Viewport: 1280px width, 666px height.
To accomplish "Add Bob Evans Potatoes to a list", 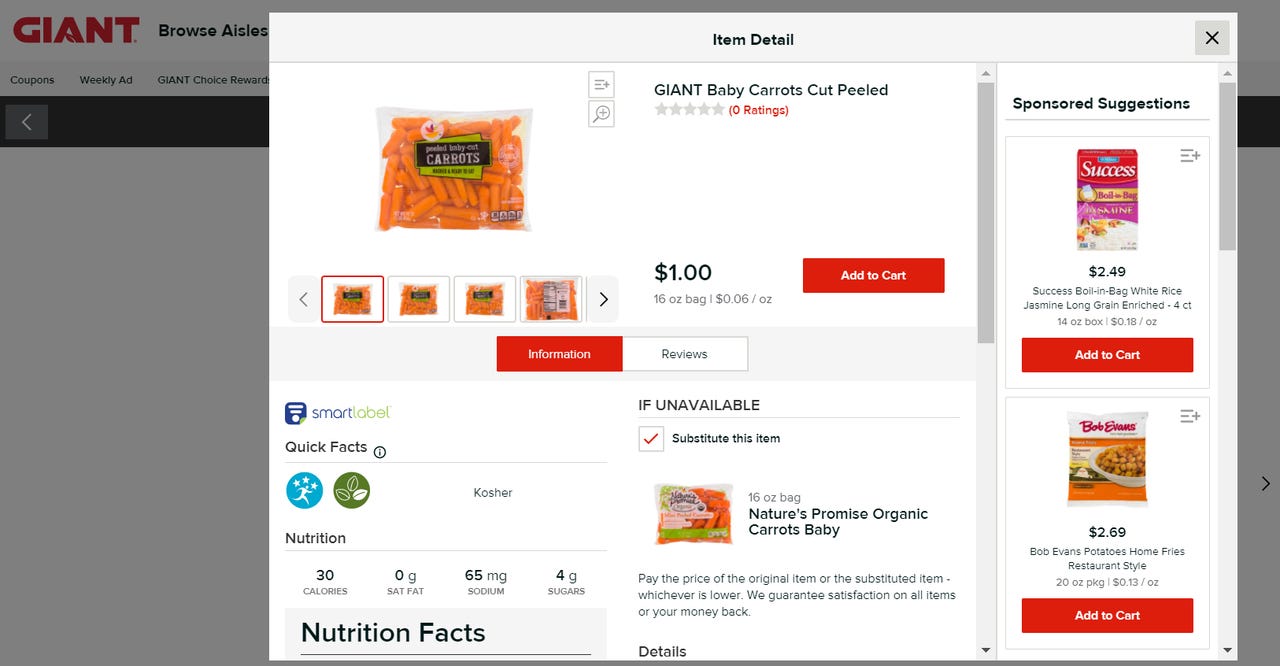I will pyautogui.click(x=1189, y=416).
